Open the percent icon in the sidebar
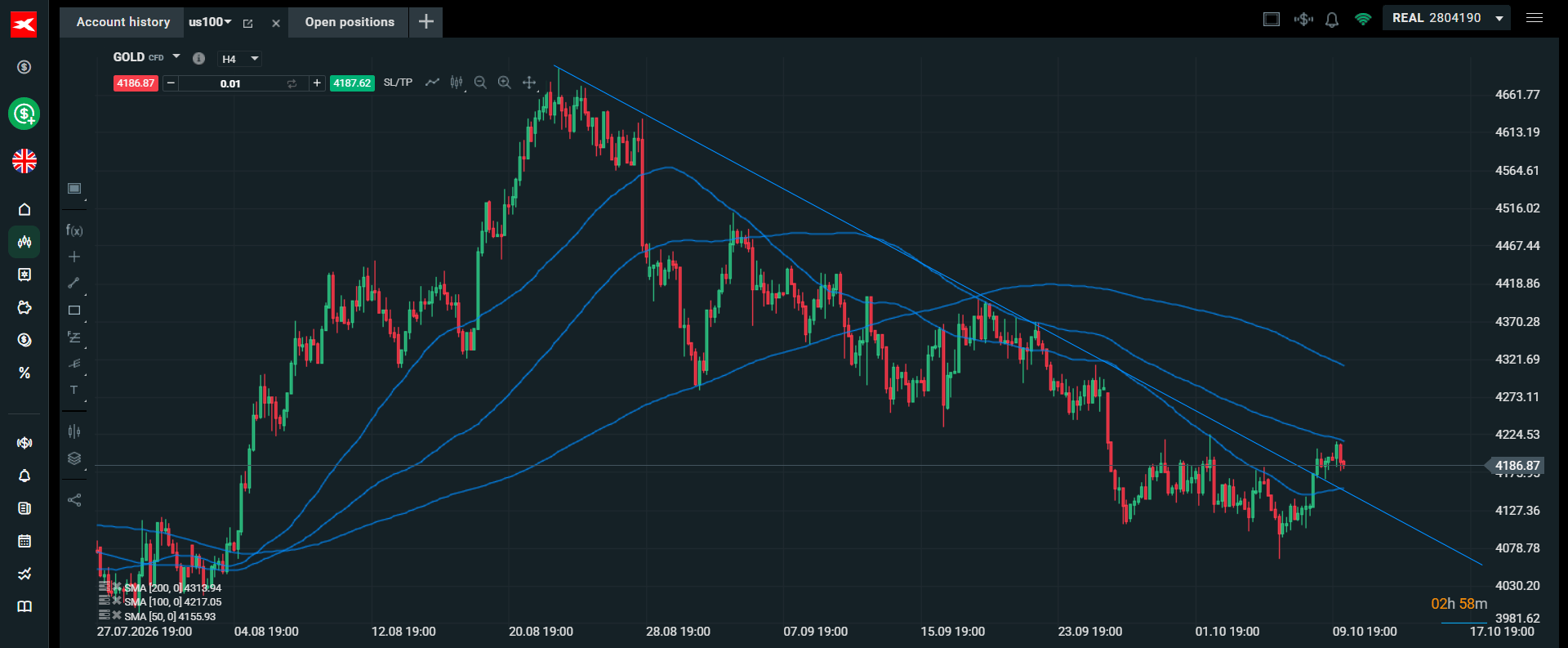 pyautogui.click(x=24, y=373)
